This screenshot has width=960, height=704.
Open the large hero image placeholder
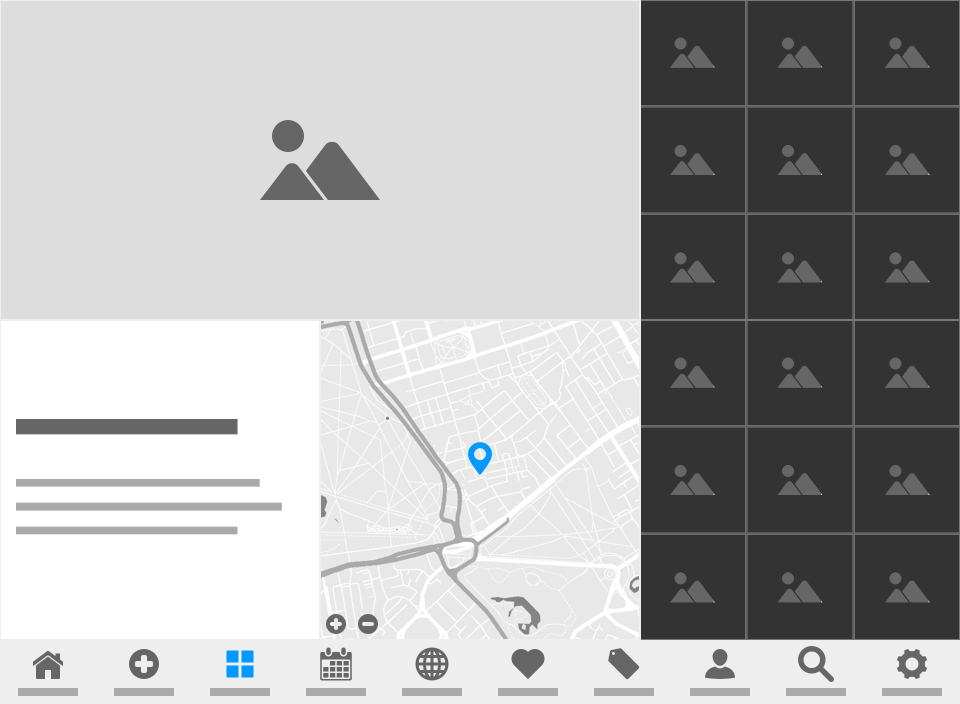(320, 158)
